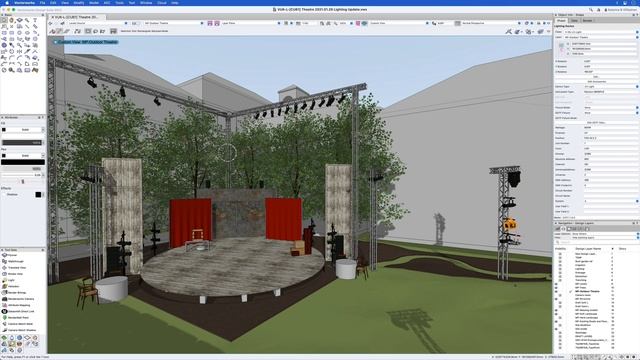The width and height of the screenshot is (640, 360).
Task: Open the Help menu
Action: (175, 2)
